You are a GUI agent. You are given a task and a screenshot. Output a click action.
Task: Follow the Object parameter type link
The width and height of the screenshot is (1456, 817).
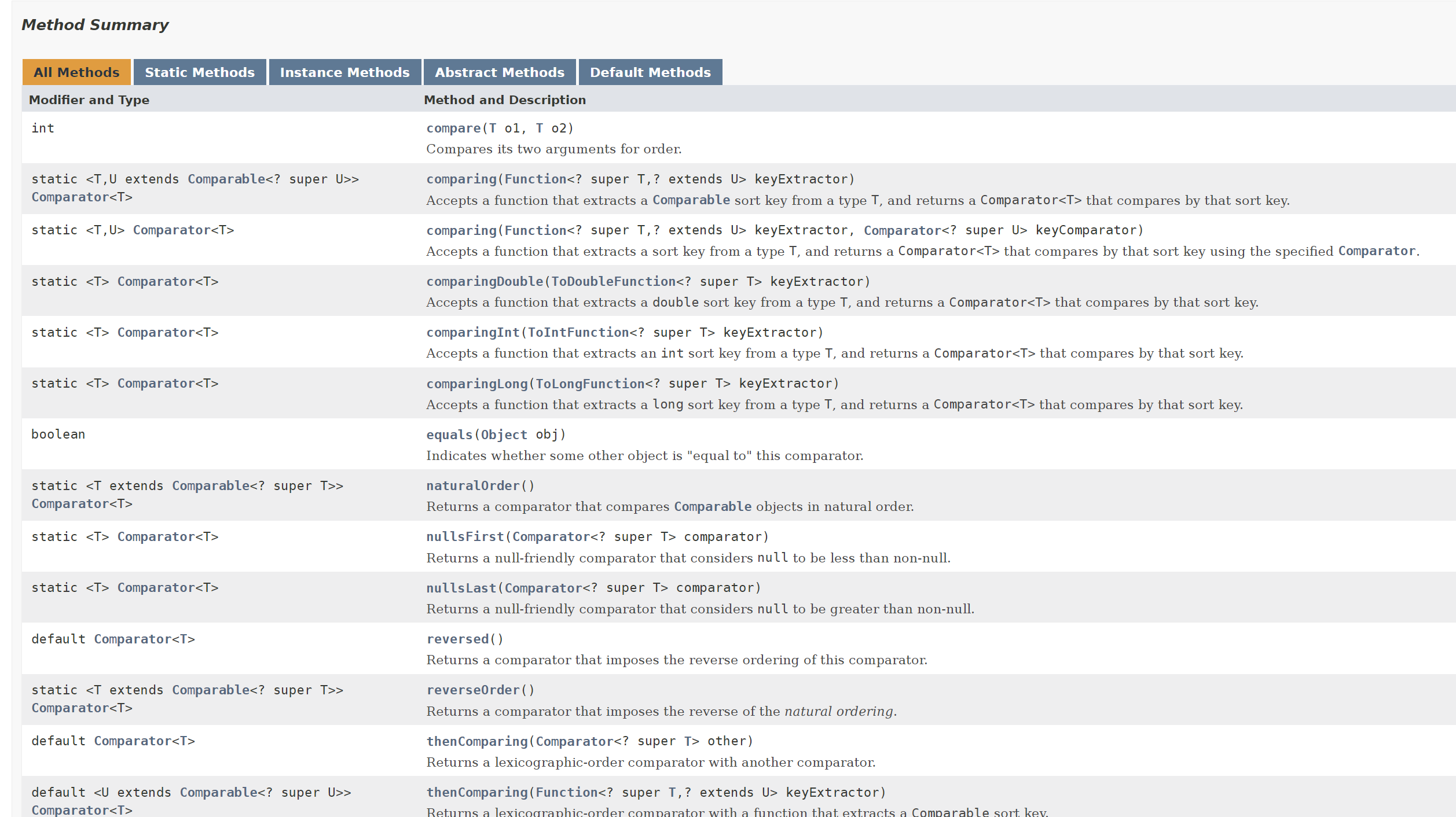pyautogui.click(x=504, y=435)
